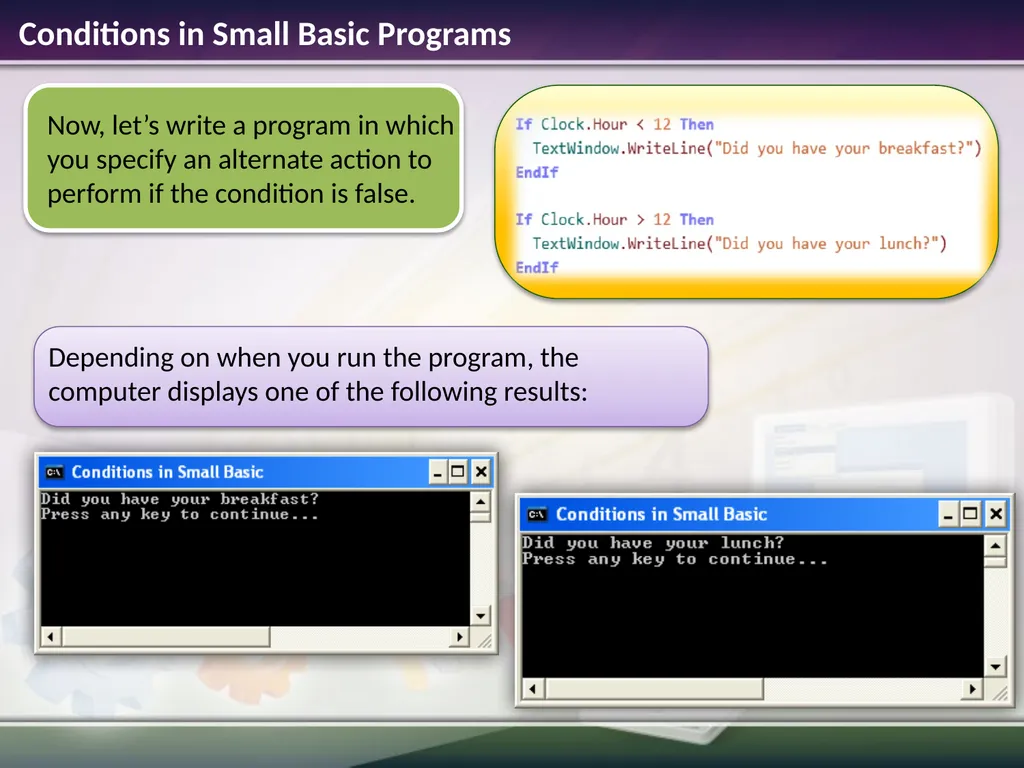1024x768 pixels.
Task: Minimize the breakfast console window
Action: pos(438,472)
